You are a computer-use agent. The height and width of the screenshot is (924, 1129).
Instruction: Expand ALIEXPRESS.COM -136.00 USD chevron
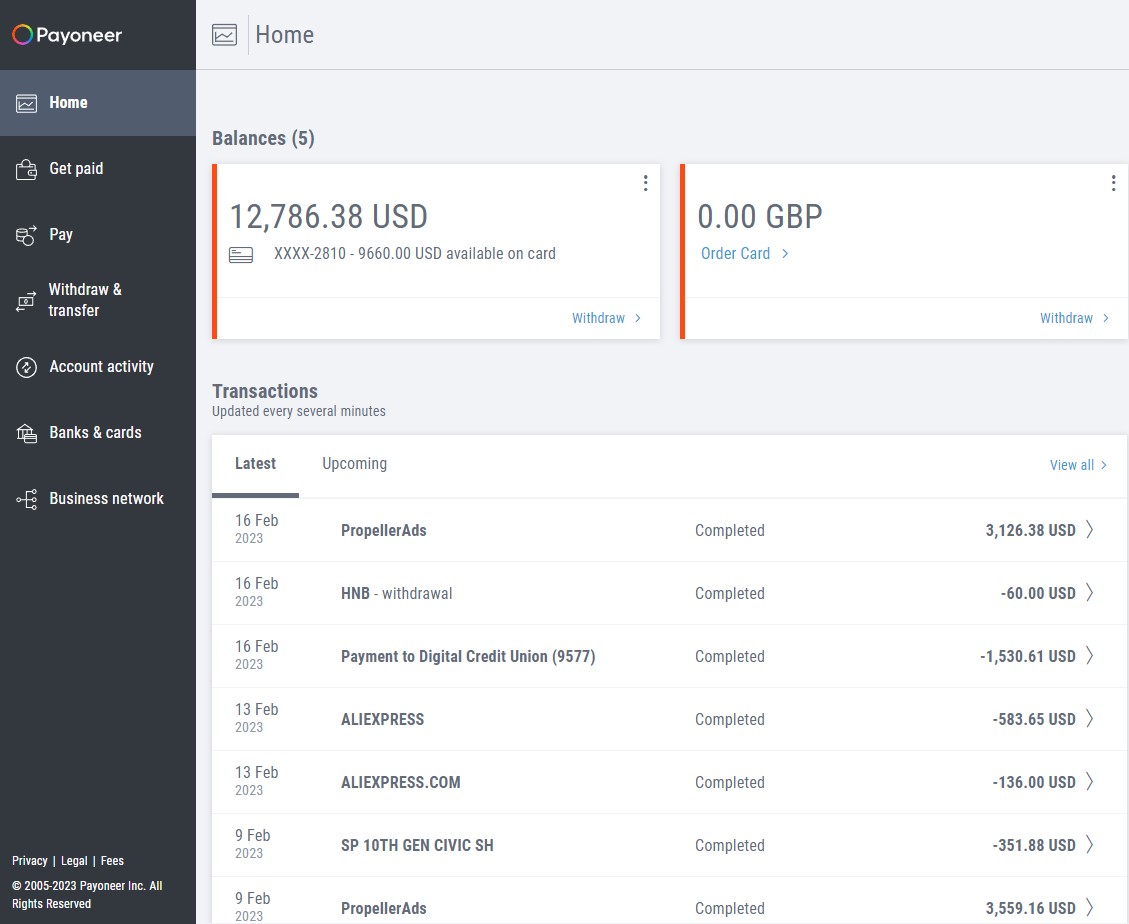pyautogui.click(x=1089, y=781)
